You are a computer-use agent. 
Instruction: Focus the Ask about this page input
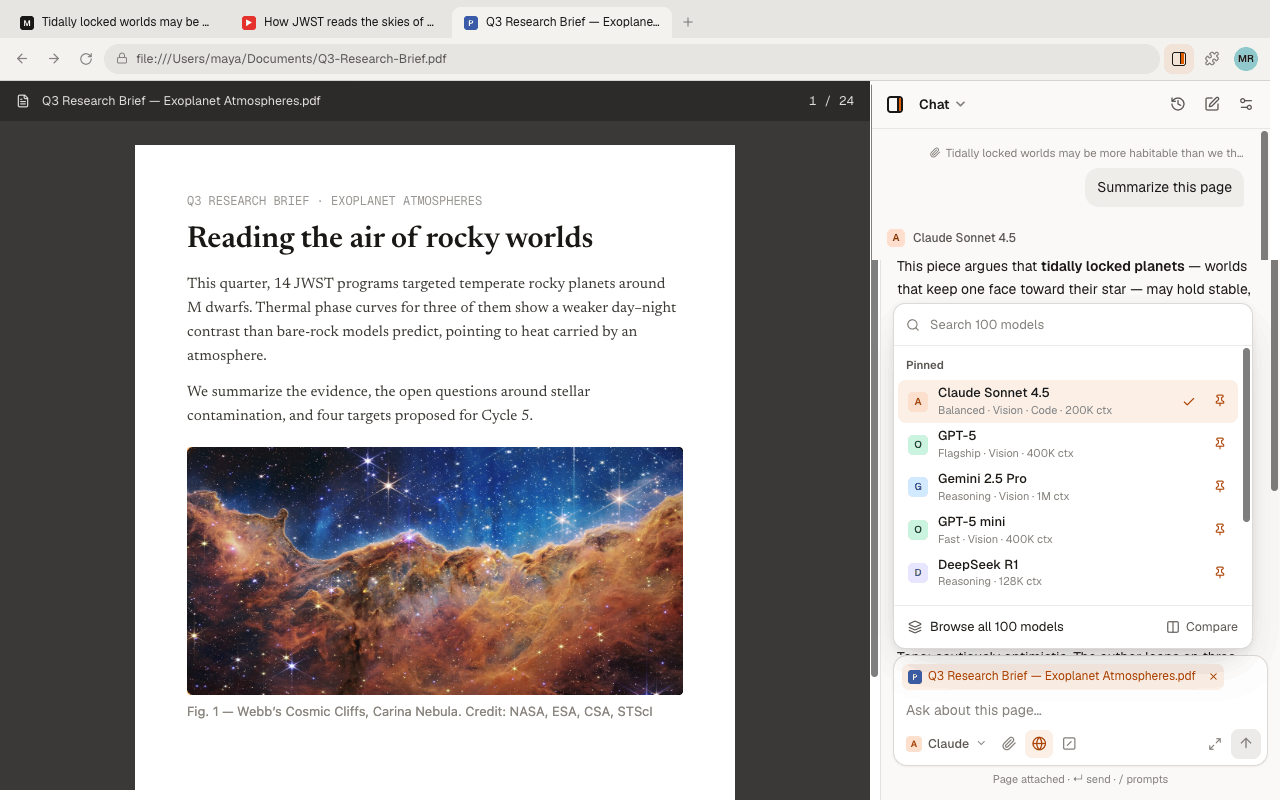click(x=1080, y=710)
